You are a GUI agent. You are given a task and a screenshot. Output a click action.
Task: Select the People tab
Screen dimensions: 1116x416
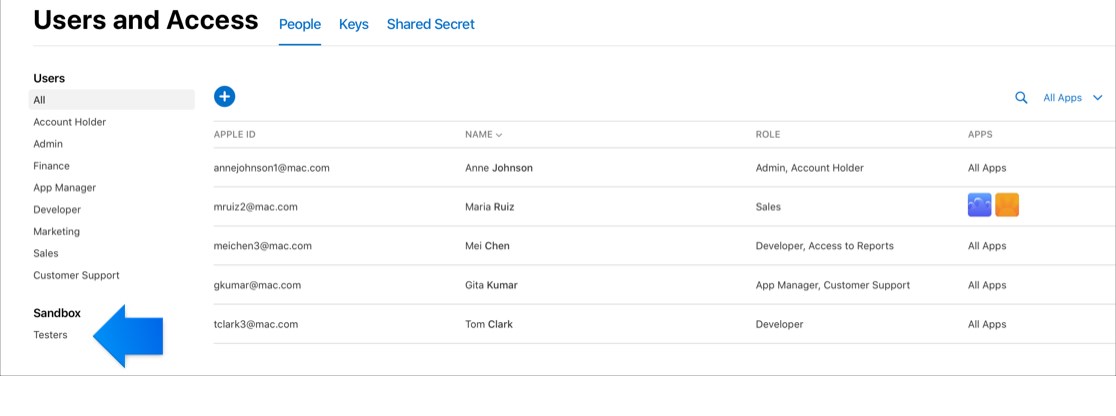pyautogui.click(x=300, y=24)
